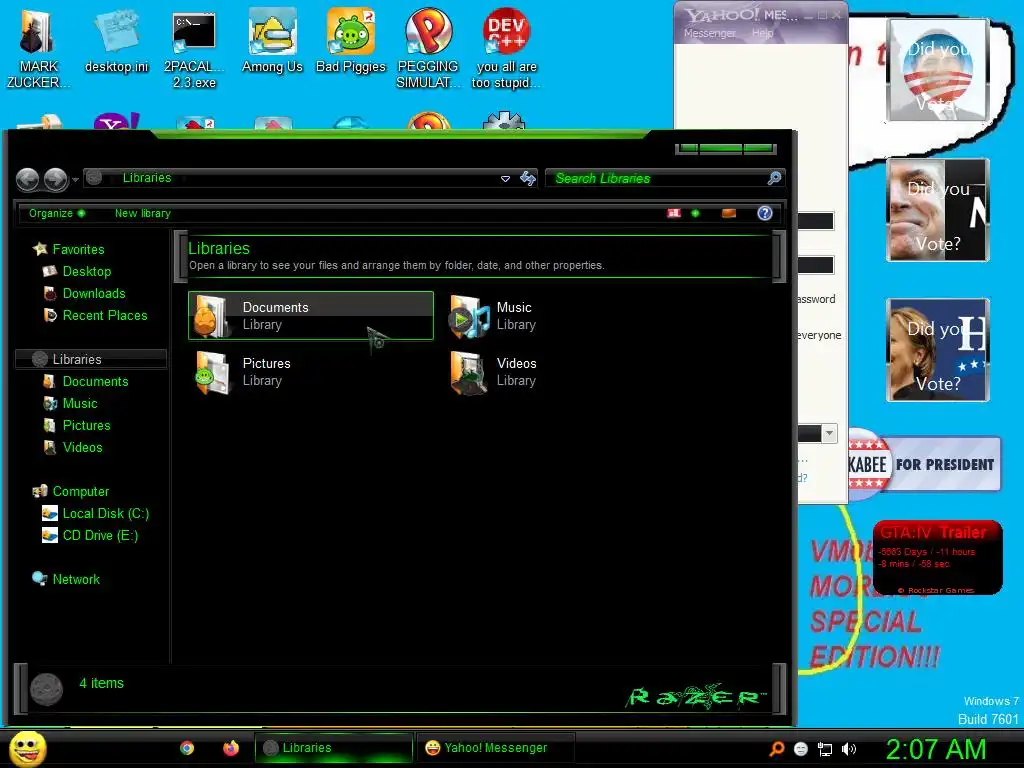
Task: Click the change view icon in the toolbar
Action: pyautogui.click(x=674, y=213)
